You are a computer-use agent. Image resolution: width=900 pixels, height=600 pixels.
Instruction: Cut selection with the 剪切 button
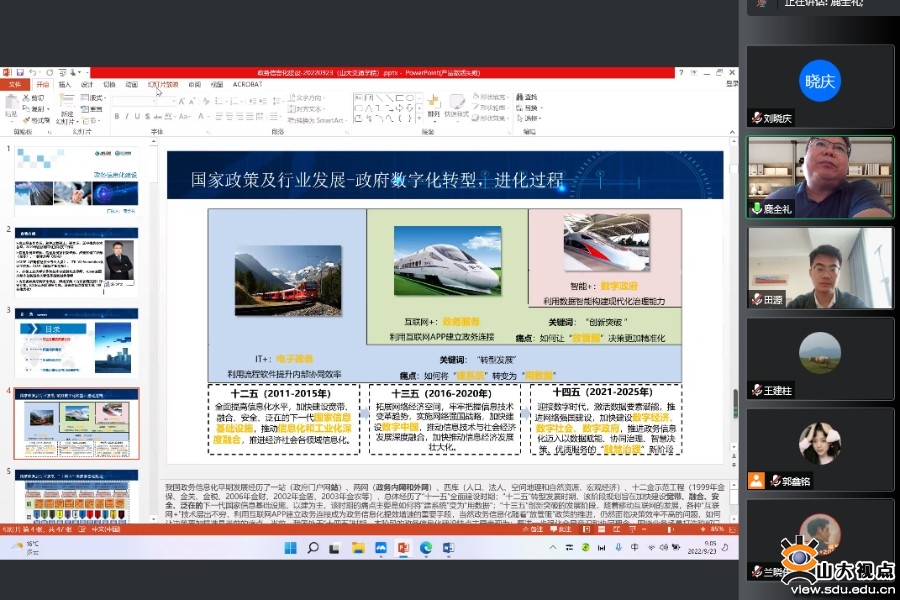pyautogui.click(x=34, y=98)
